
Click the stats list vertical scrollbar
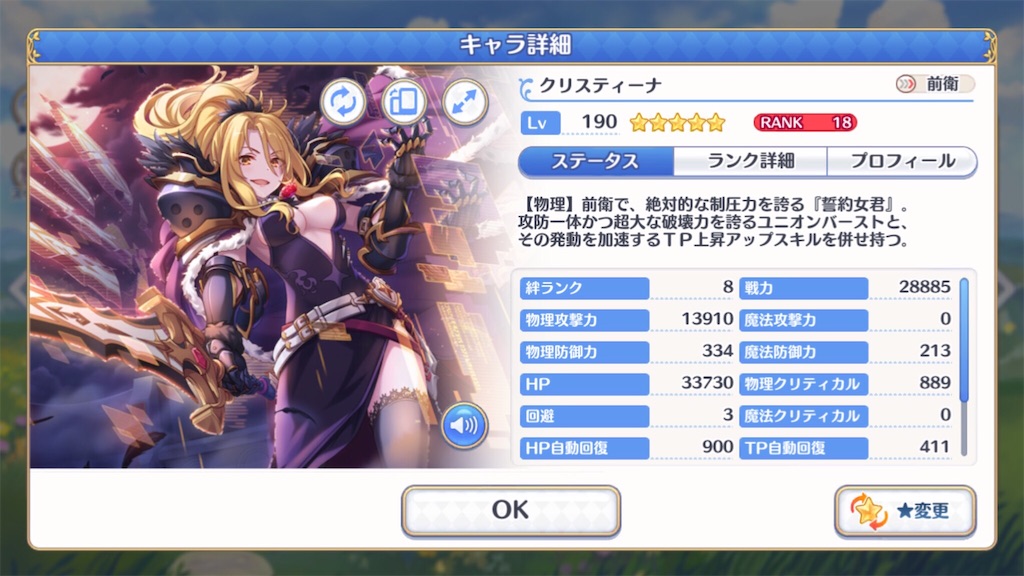pyautogui.click(x=964, y=367)
